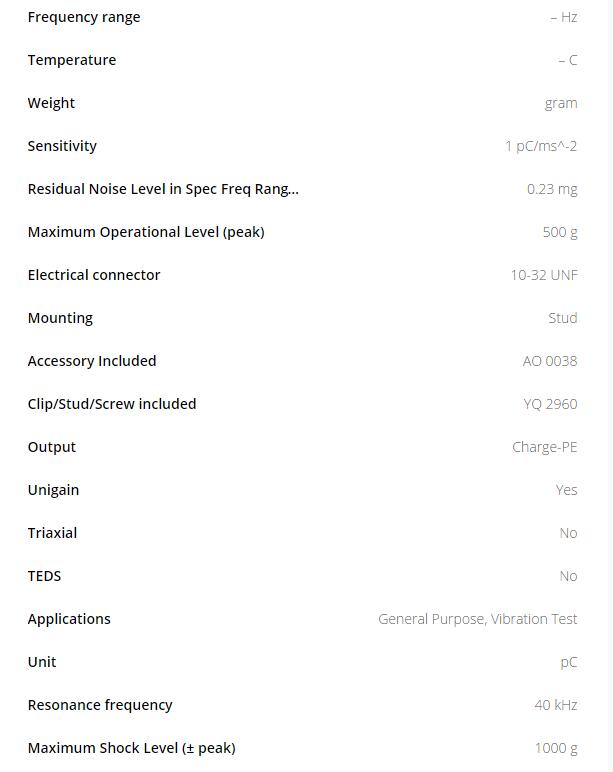Click part number YQ 2960
Image resolution: width=613 pixels, height=772 pixels.
click(x=550, y=404)
